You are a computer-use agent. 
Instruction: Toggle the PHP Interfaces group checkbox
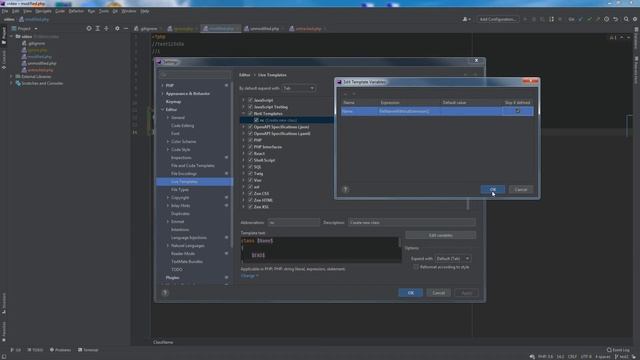pyautogui.click(x=250, y=147)
